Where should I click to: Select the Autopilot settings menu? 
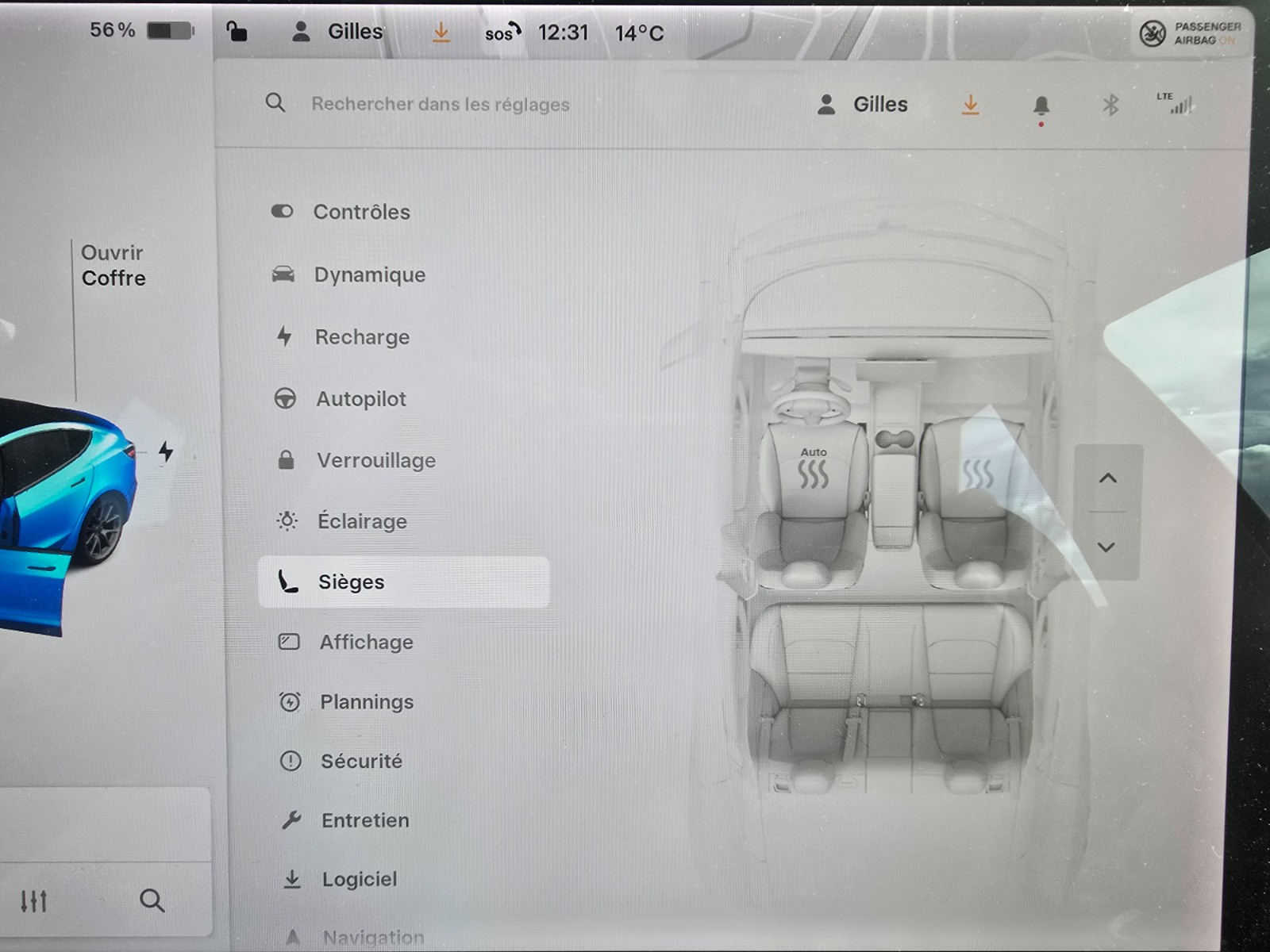[360, 398]
